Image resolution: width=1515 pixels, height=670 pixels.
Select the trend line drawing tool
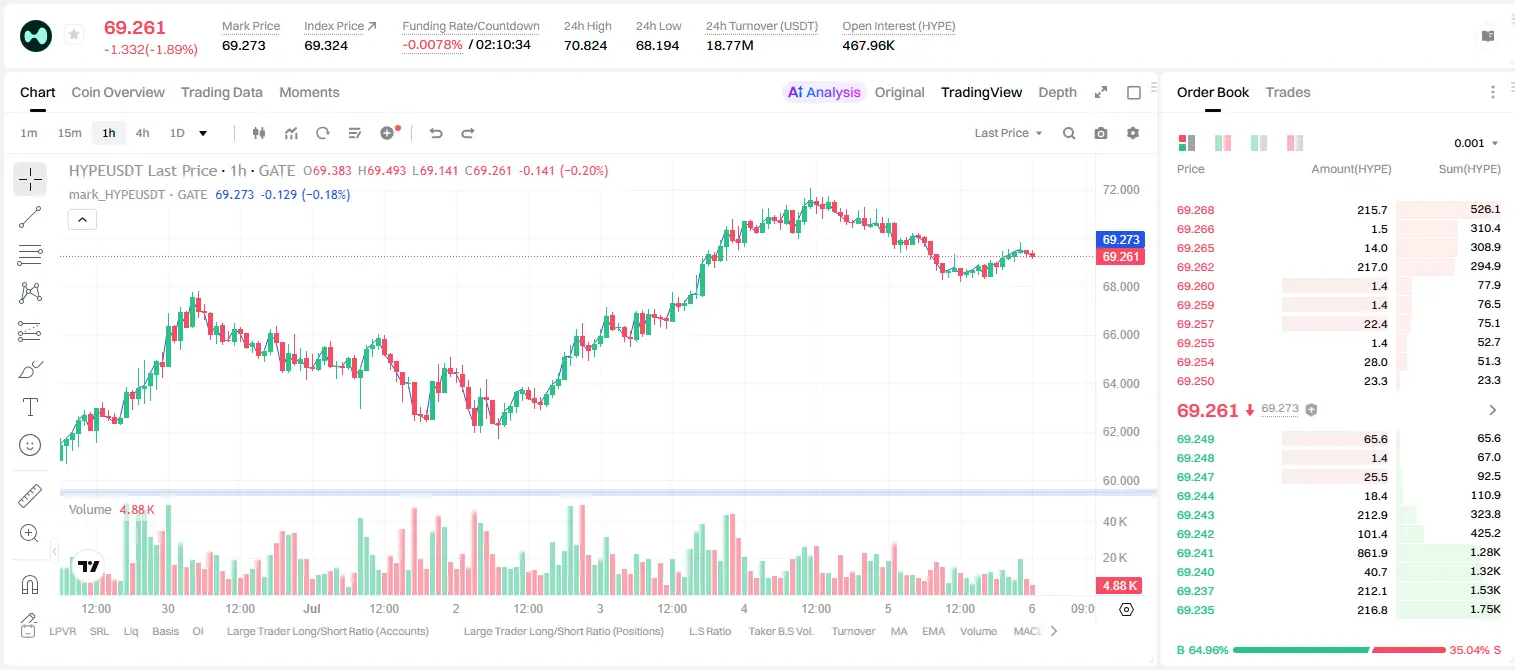(x=30, y=217)
